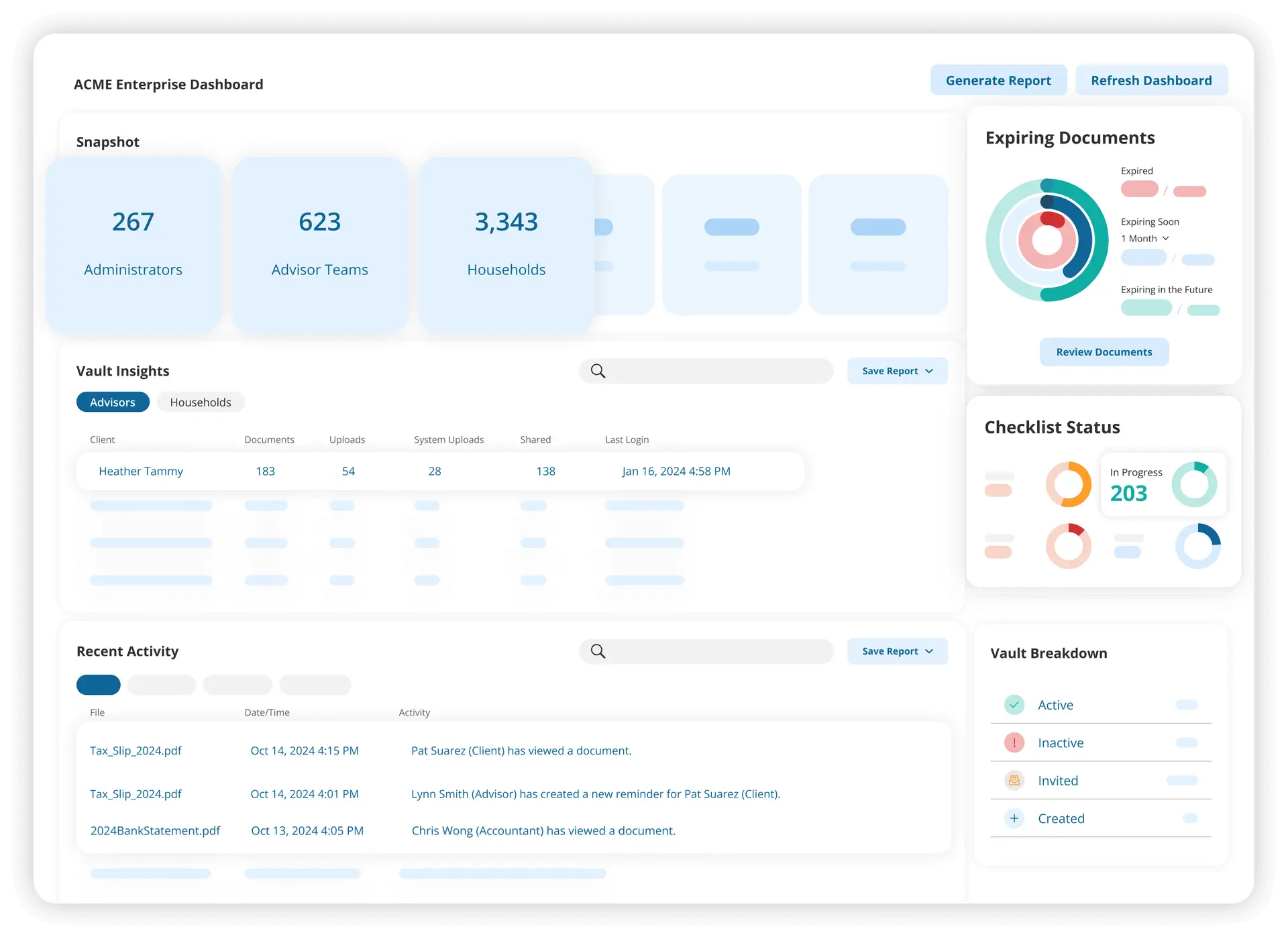
Task: Select the Advisors filter pill
Action: [x=113, y=402]
